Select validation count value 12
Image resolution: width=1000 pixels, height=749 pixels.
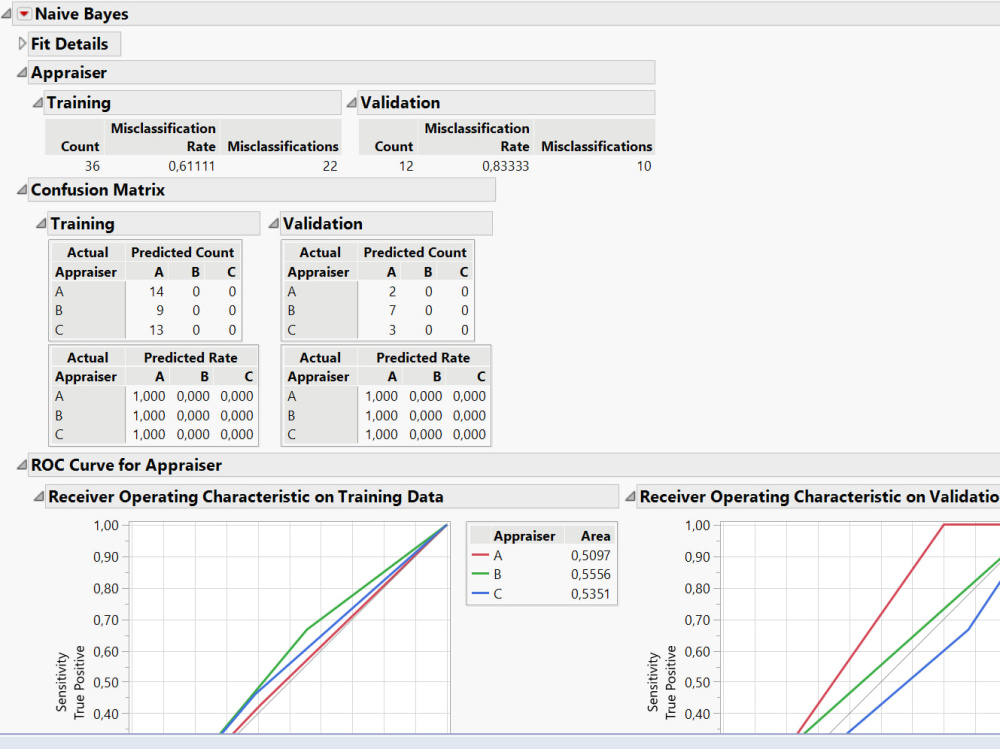pos(406,166)
